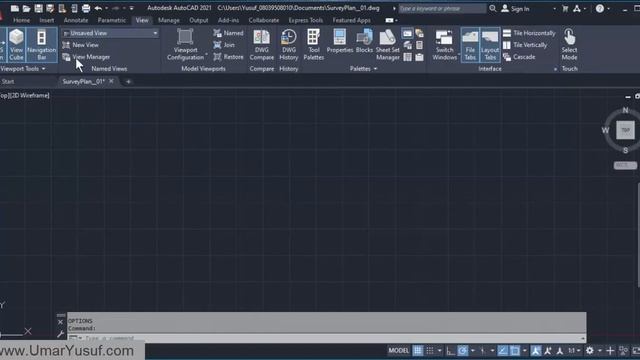This screenshot has width=640, height=360.
Task: Open the Unsaved View dropdown
Action: pos(110,33)
